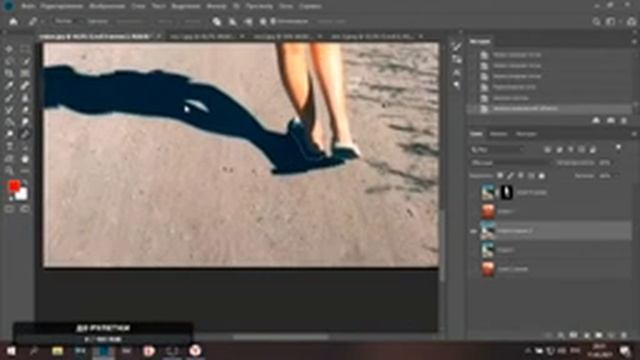Open path arrangement options
This screenshot has height=360, width=640.
click(248, 22)
